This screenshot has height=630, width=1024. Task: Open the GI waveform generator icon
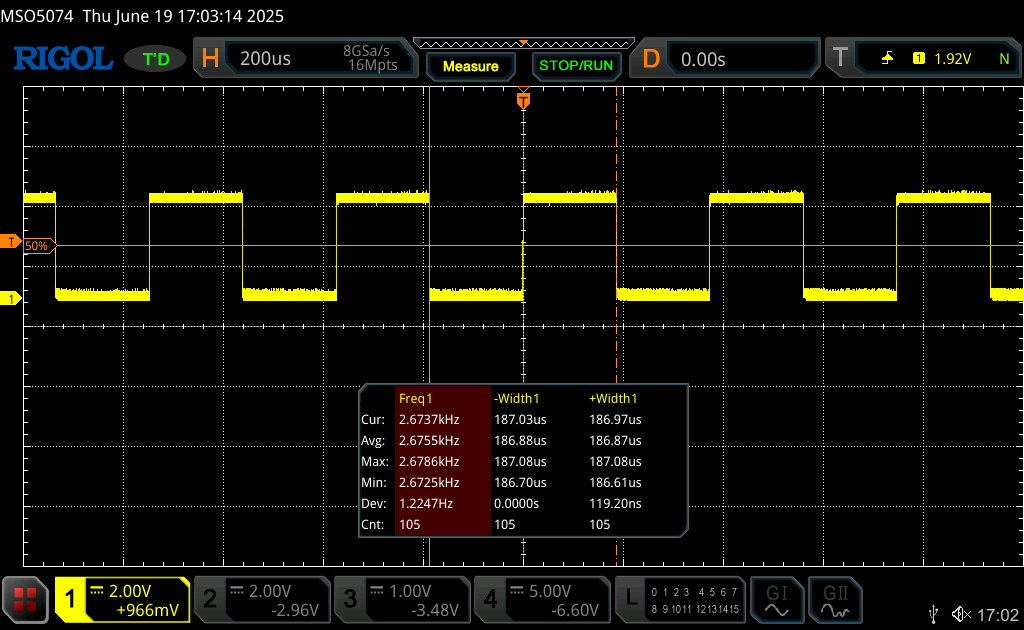[x=777, y=599]
